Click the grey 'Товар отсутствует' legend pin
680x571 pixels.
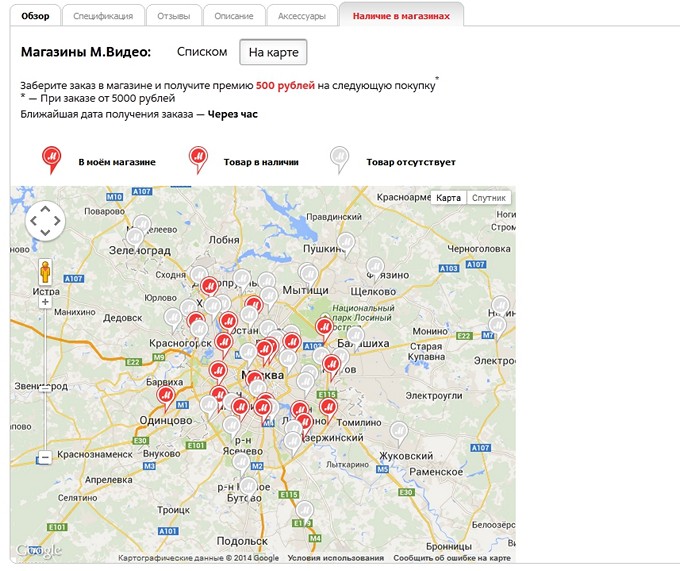[x=339, y=159]
